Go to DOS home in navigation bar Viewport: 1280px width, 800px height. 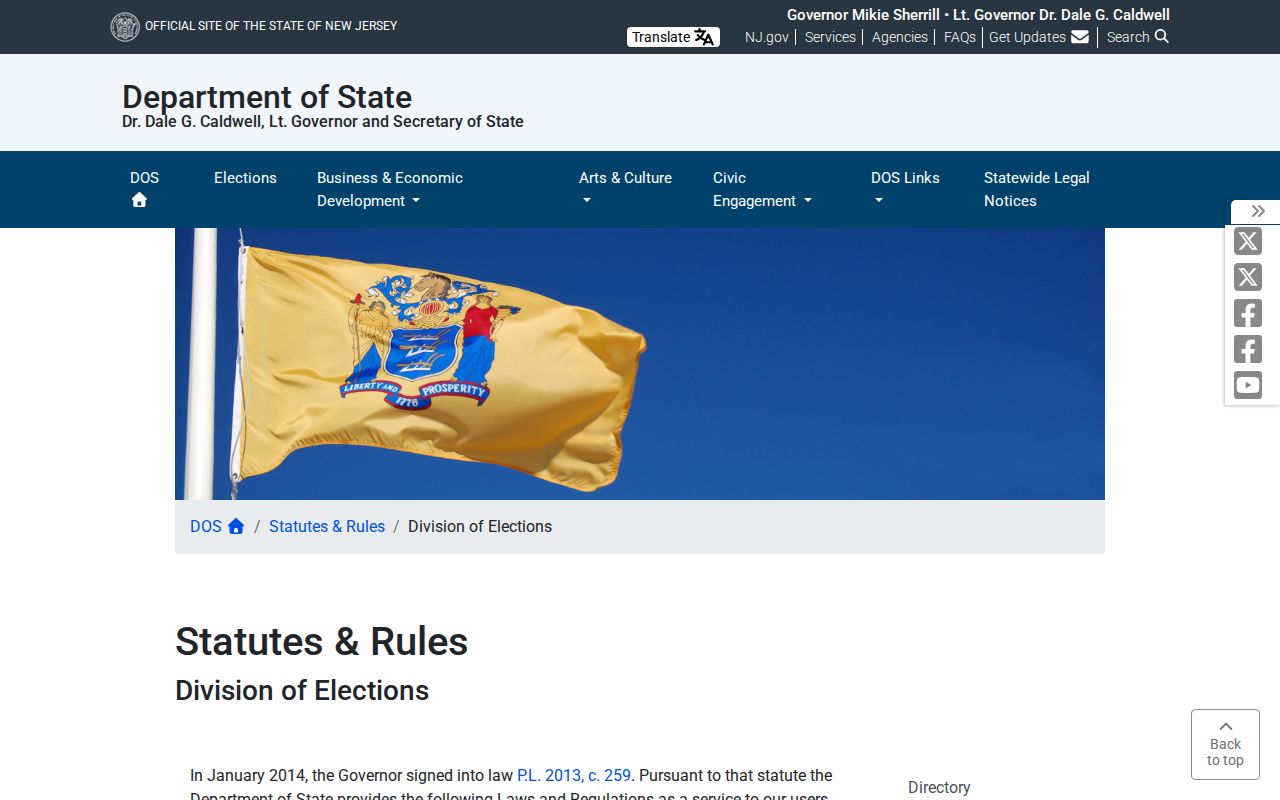(144, 189)
